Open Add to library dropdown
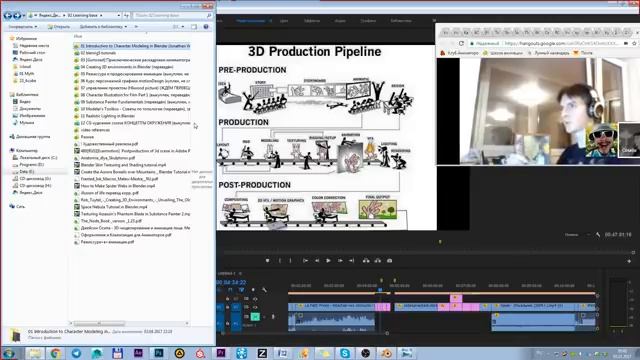Image resolution: width=640 pixels, height=360 pixels. point(103,27)
